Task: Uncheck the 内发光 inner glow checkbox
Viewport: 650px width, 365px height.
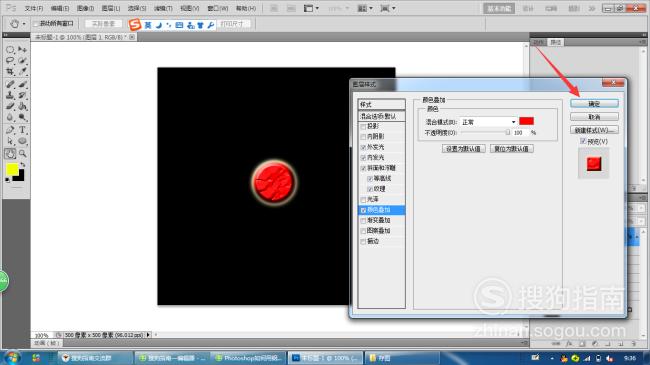Action: [x=363, y=158]
